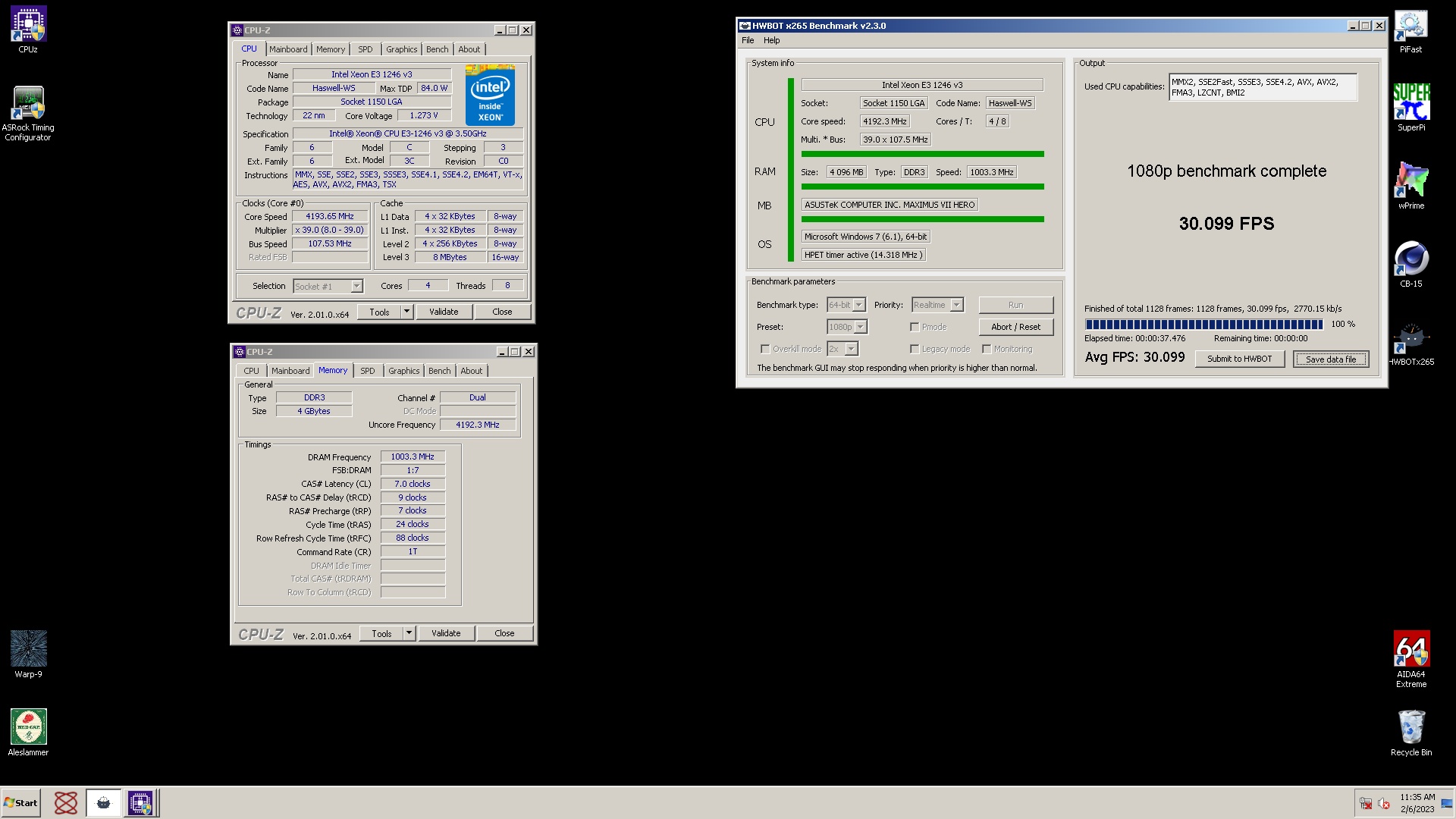
Task: Click the volume muted tray icon
Action: tap(1384, 803)
